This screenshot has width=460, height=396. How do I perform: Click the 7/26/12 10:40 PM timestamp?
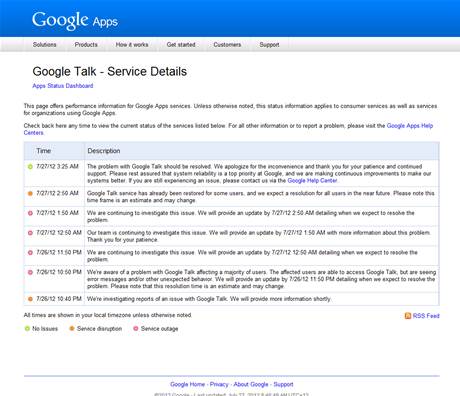tap(59, 299)
